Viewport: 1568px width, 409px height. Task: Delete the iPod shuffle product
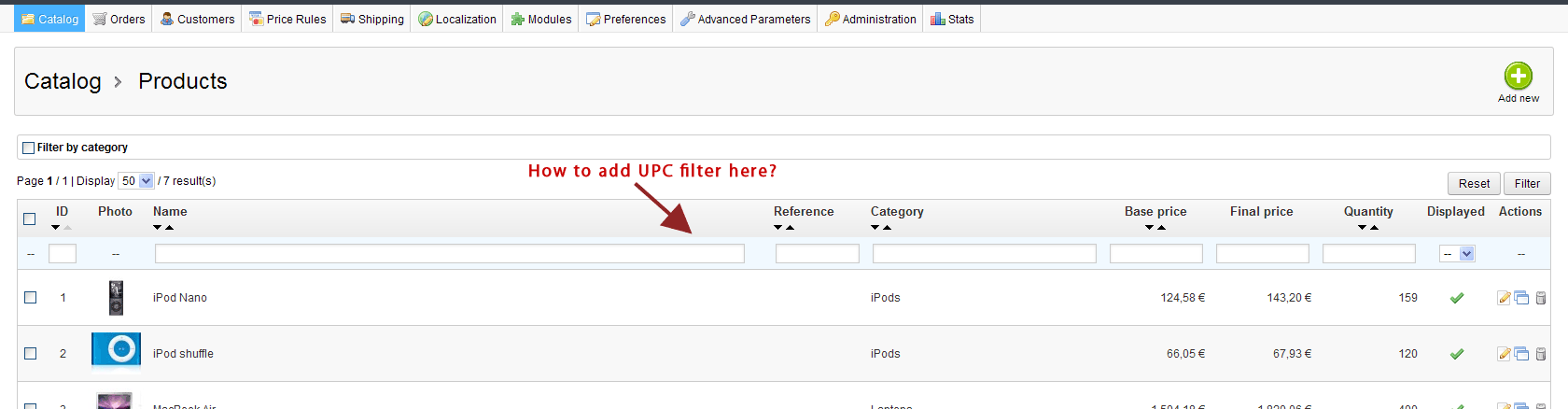pyautogui.click(x=1540, y=354)
